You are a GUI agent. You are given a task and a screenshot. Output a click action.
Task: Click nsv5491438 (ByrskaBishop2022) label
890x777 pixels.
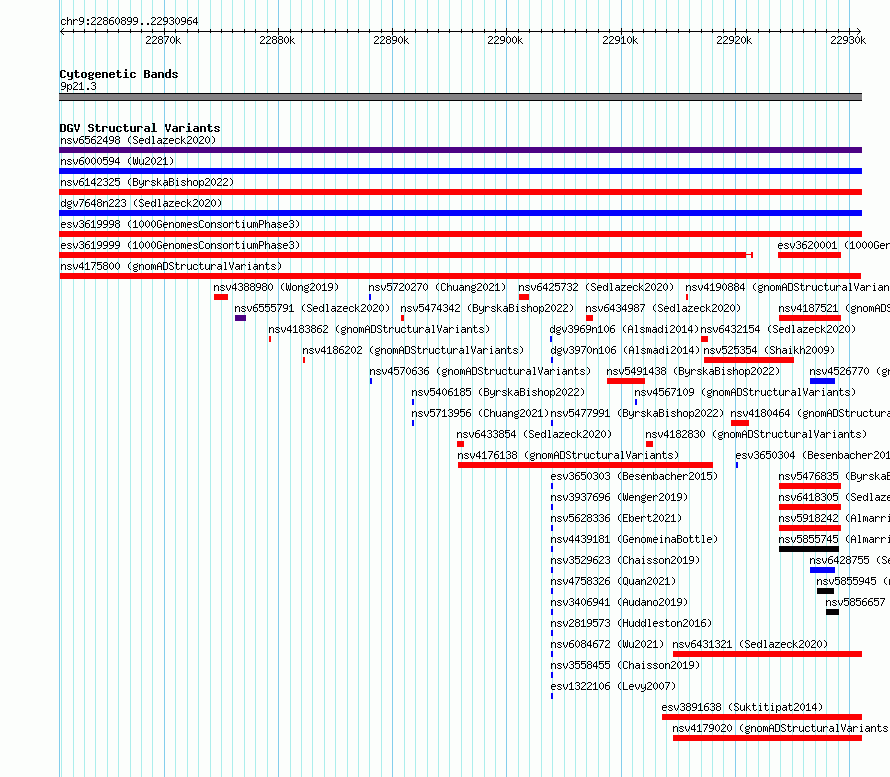[x=693, y=371]
